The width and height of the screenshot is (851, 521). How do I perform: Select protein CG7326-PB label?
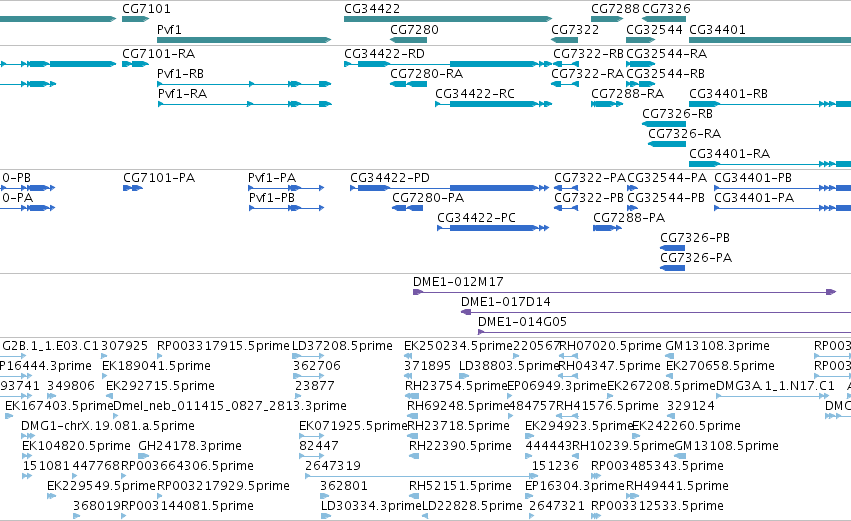point(695,238)
